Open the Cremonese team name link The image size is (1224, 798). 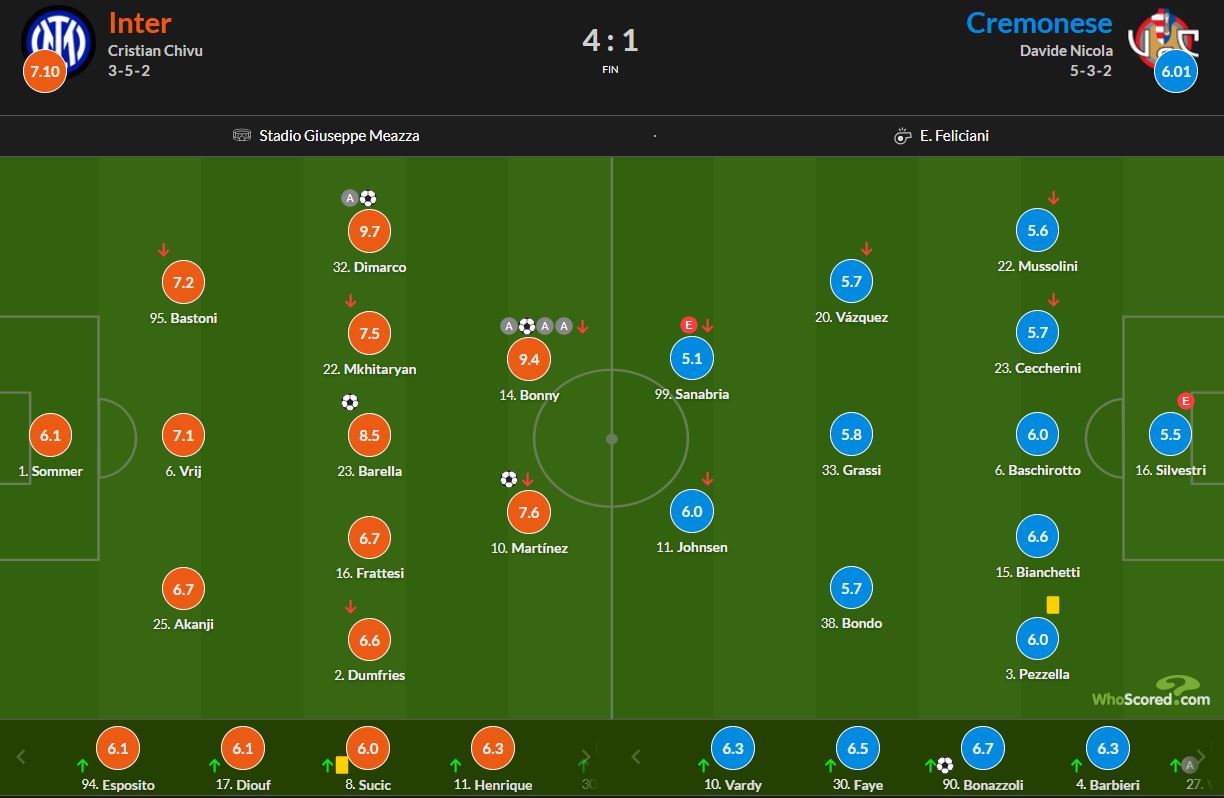(x=1039, y=23)
